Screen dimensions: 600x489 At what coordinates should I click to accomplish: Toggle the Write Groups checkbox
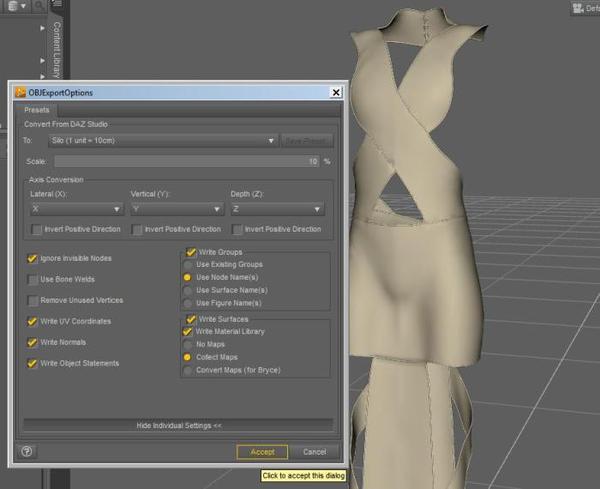(191, 252)
